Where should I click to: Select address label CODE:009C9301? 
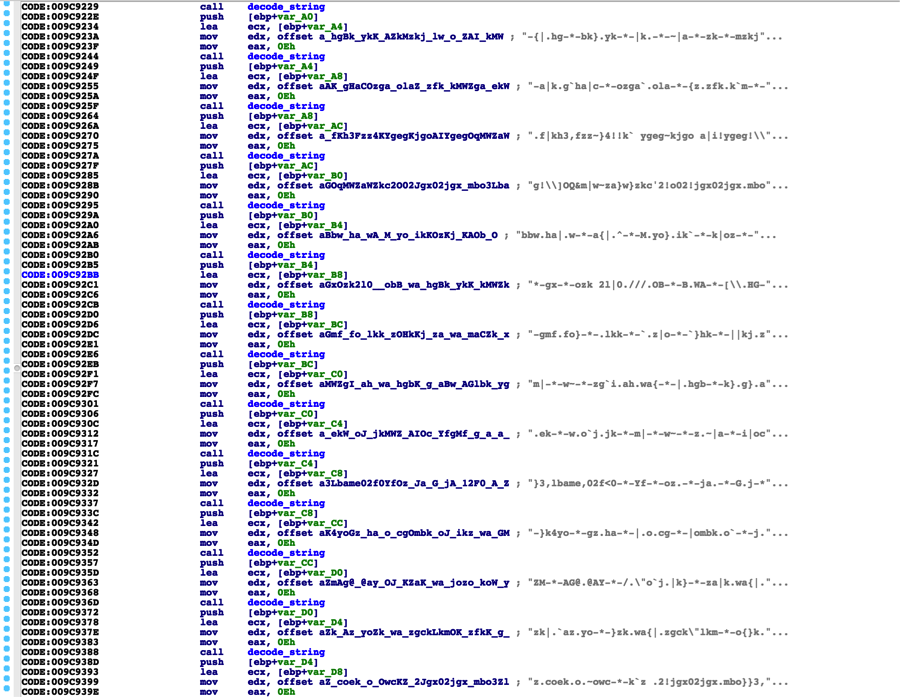[60, 404]
